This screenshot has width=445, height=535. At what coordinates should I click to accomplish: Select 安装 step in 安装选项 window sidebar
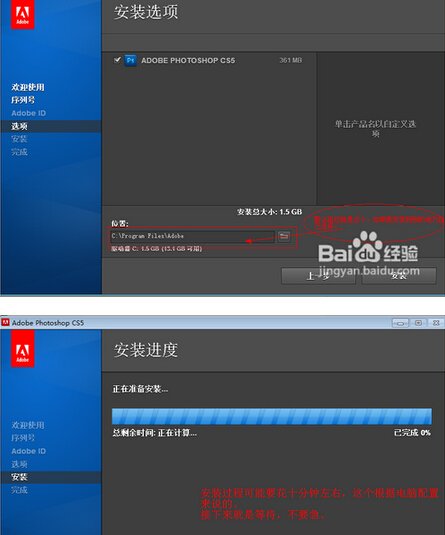pyautogui.click(x=19, y=139)
